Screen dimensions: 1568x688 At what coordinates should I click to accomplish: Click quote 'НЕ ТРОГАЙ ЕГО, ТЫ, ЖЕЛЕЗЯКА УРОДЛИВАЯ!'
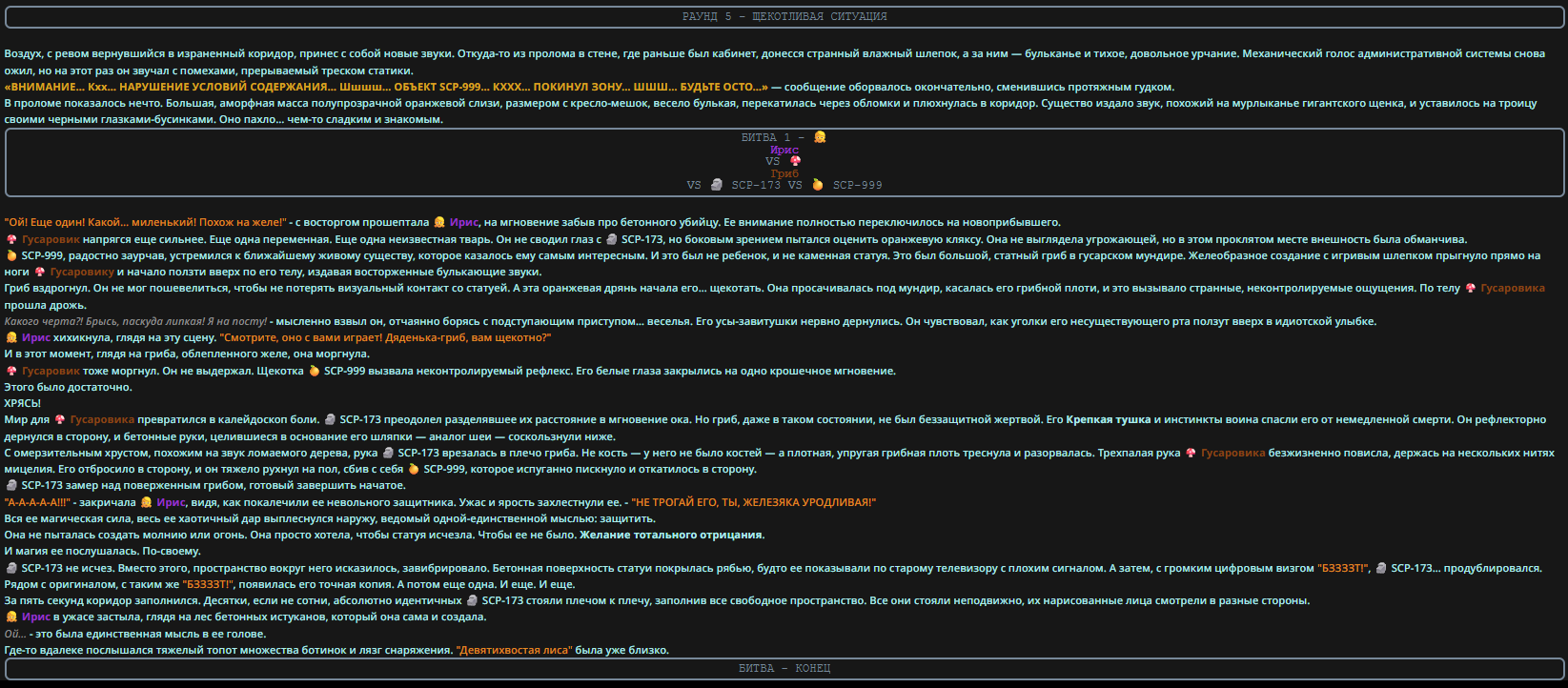tap(753, 502)
